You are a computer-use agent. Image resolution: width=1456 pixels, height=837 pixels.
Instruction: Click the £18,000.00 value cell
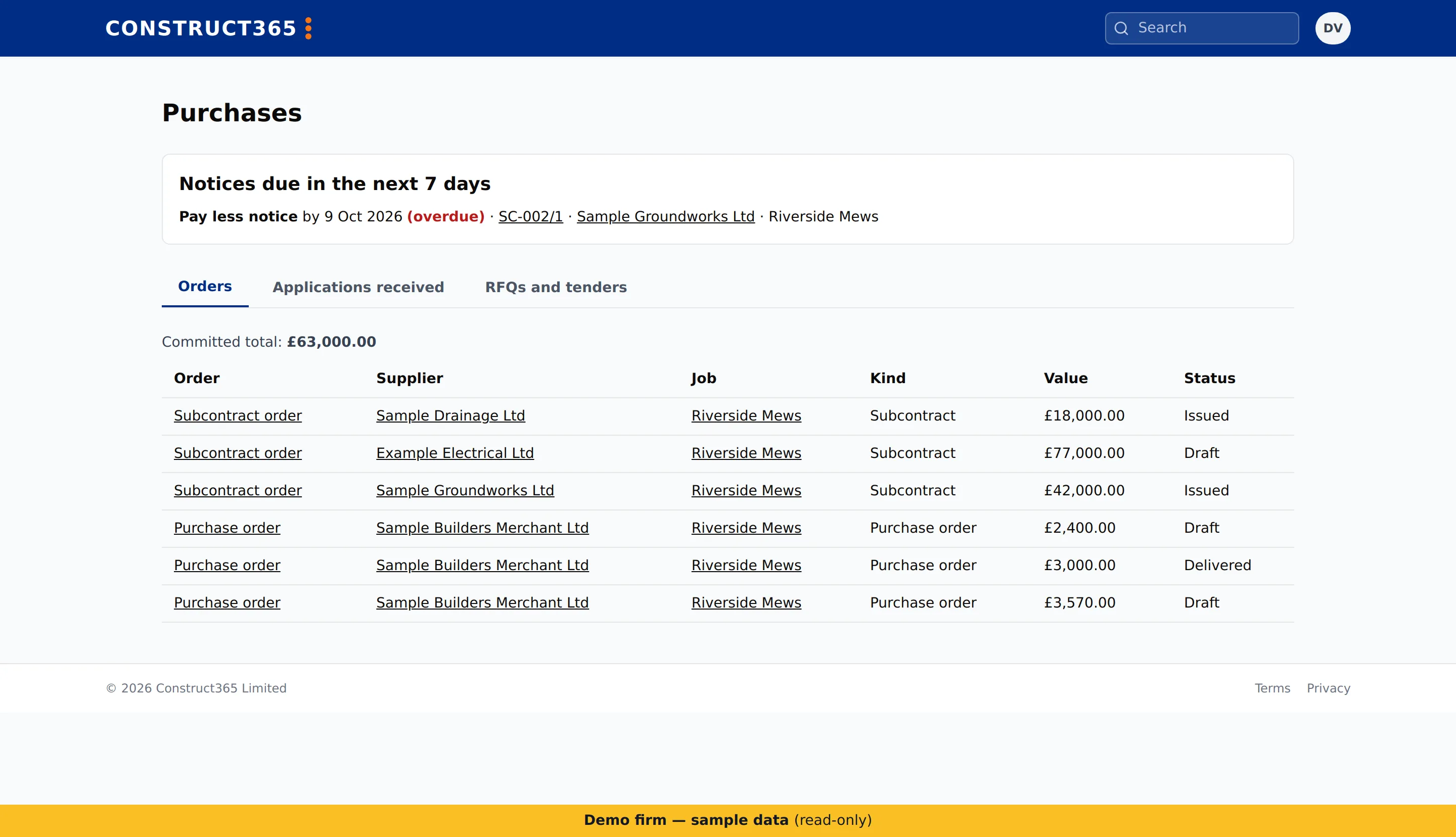(1084, 415)
